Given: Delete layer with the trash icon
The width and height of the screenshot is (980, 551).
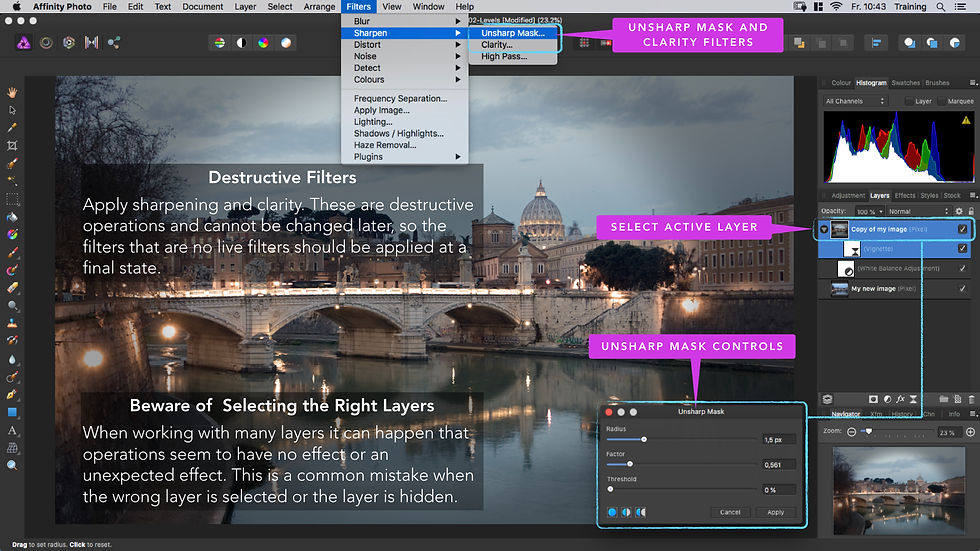Looking at the screenshot, I should pos(971,399).
